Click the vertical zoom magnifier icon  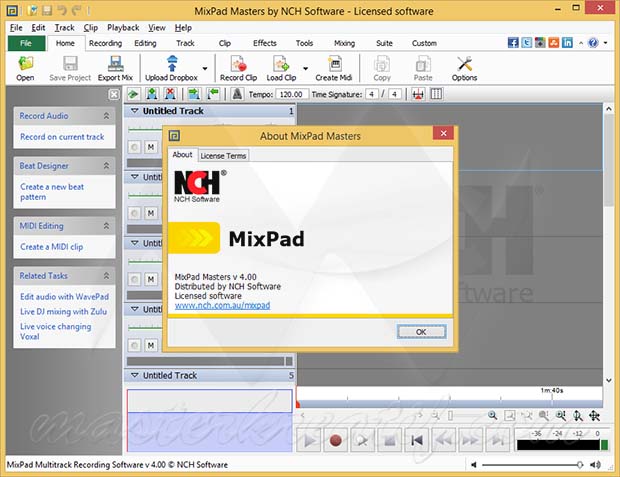578,415
